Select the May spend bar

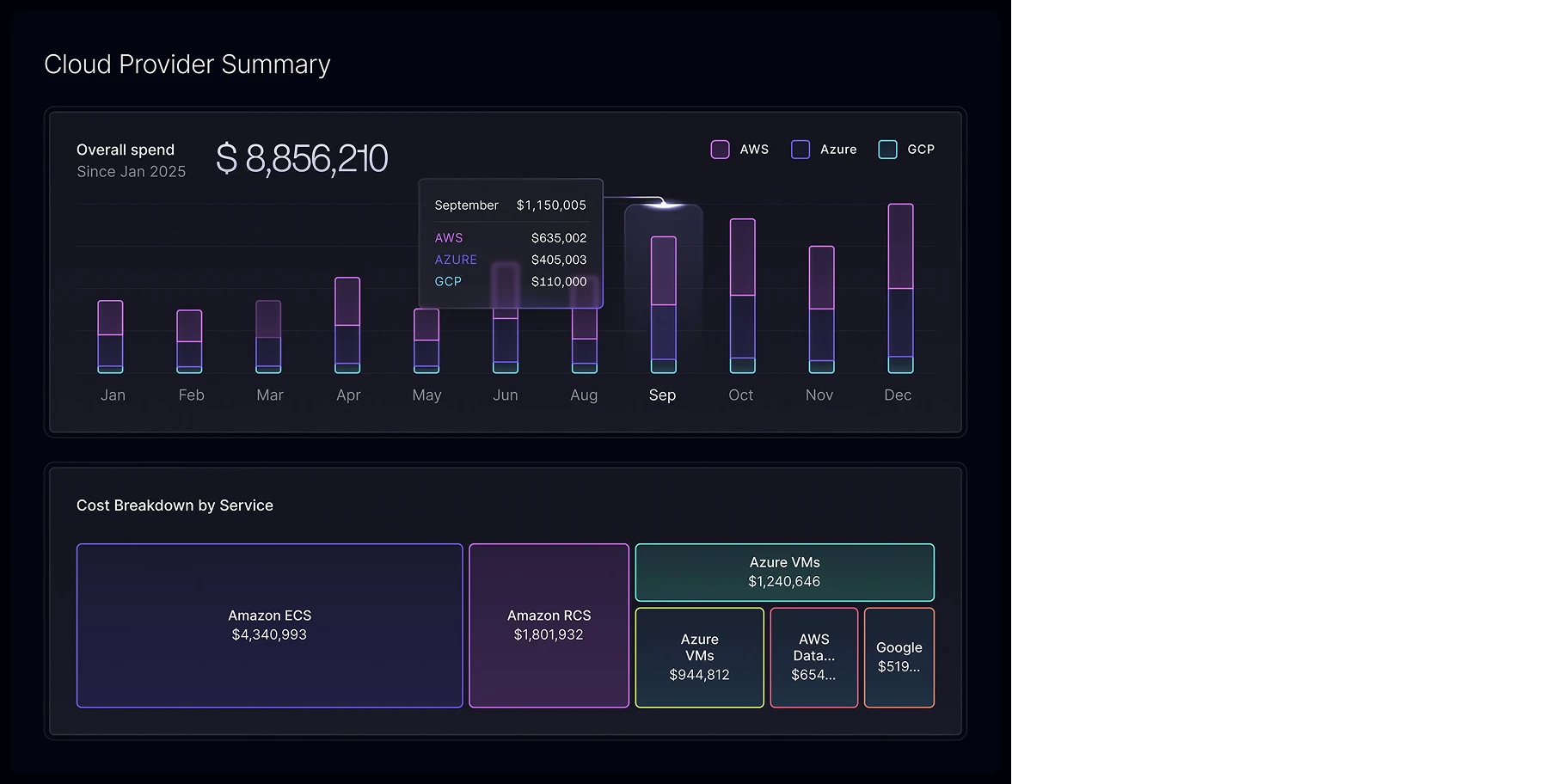[426, 340]
